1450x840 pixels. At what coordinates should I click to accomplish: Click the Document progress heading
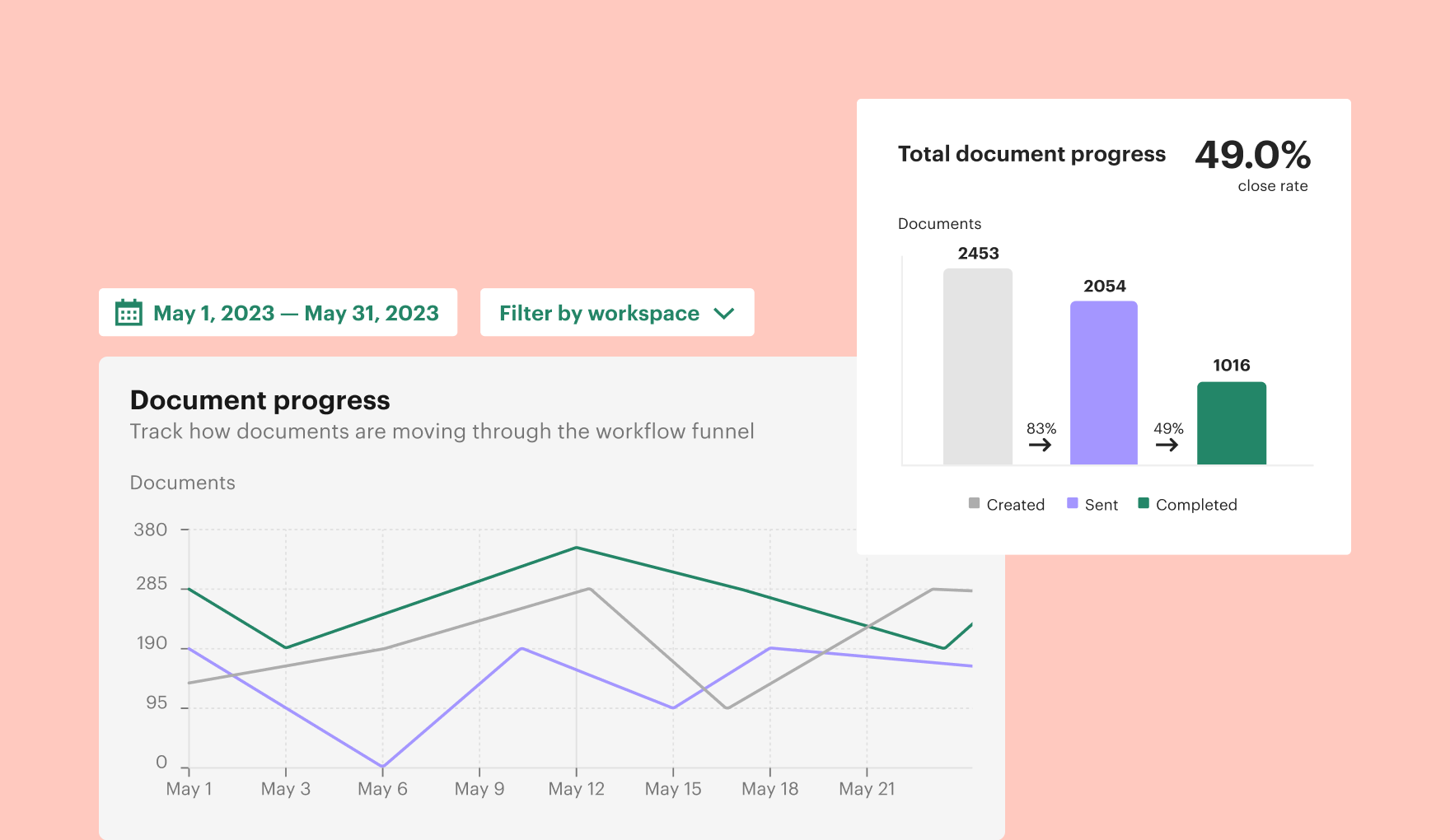[x=260, y=400]
